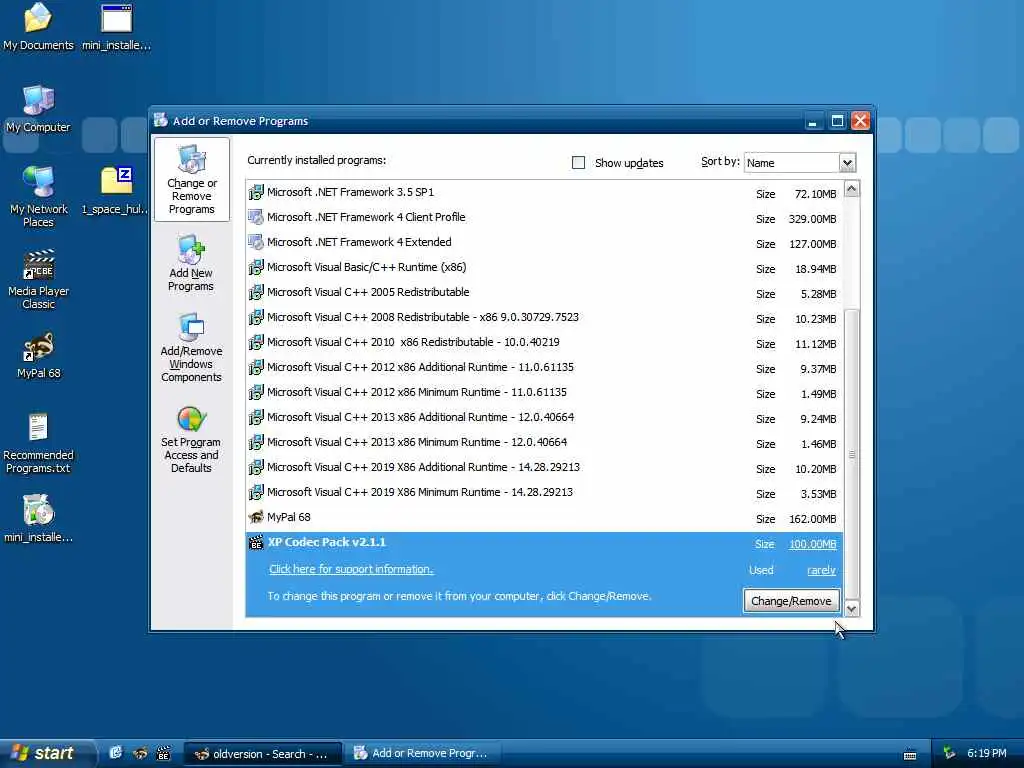Select Visual C++ 2019 X86 Minimum Runtime row
This screenshot has width=1024, height=768.
545,492
